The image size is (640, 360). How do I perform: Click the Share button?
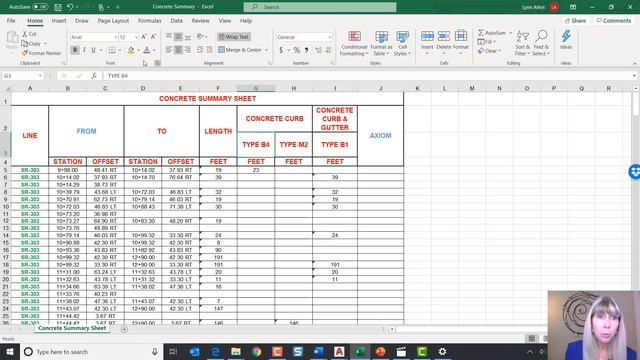pyautogui.click(x=576, y=21)
